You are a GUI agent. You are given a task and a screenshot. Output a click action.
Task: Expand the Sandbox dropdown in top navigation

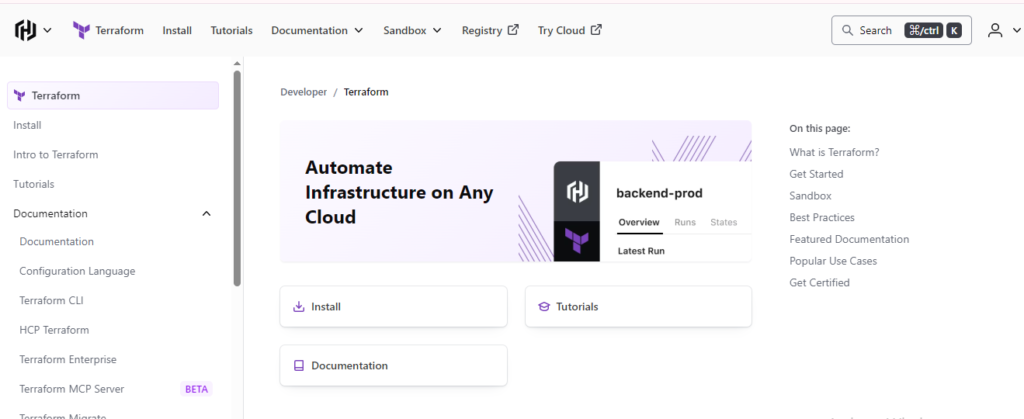412,30
